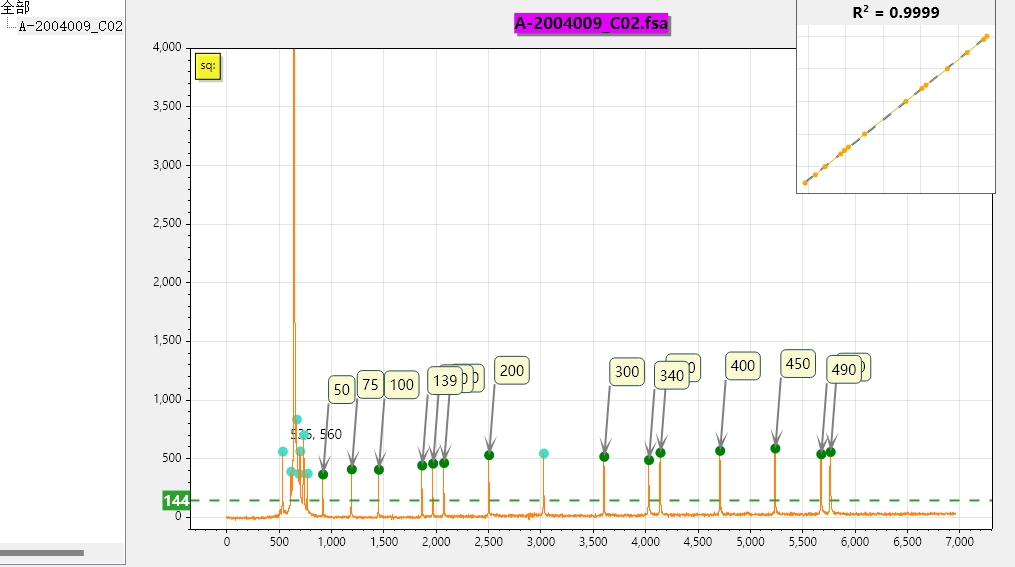This screenshot has width=1015, height=567.
Task: Select the A-2004009_C02 tree item
Action: 70,26
